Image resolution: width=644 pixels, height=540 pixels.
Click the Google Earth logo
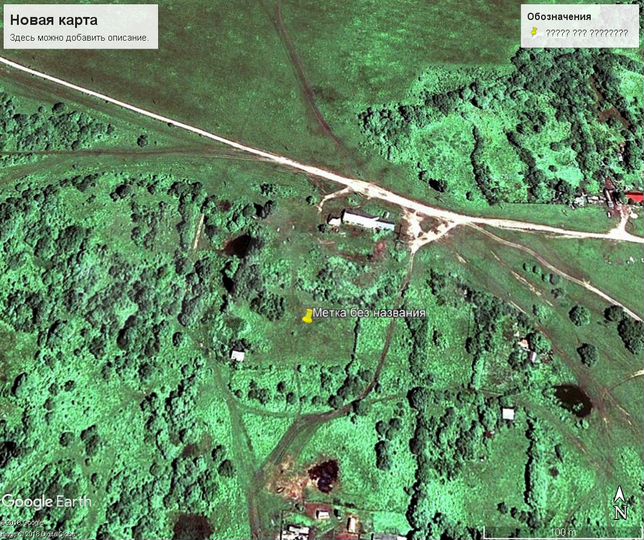click(47, 501)
